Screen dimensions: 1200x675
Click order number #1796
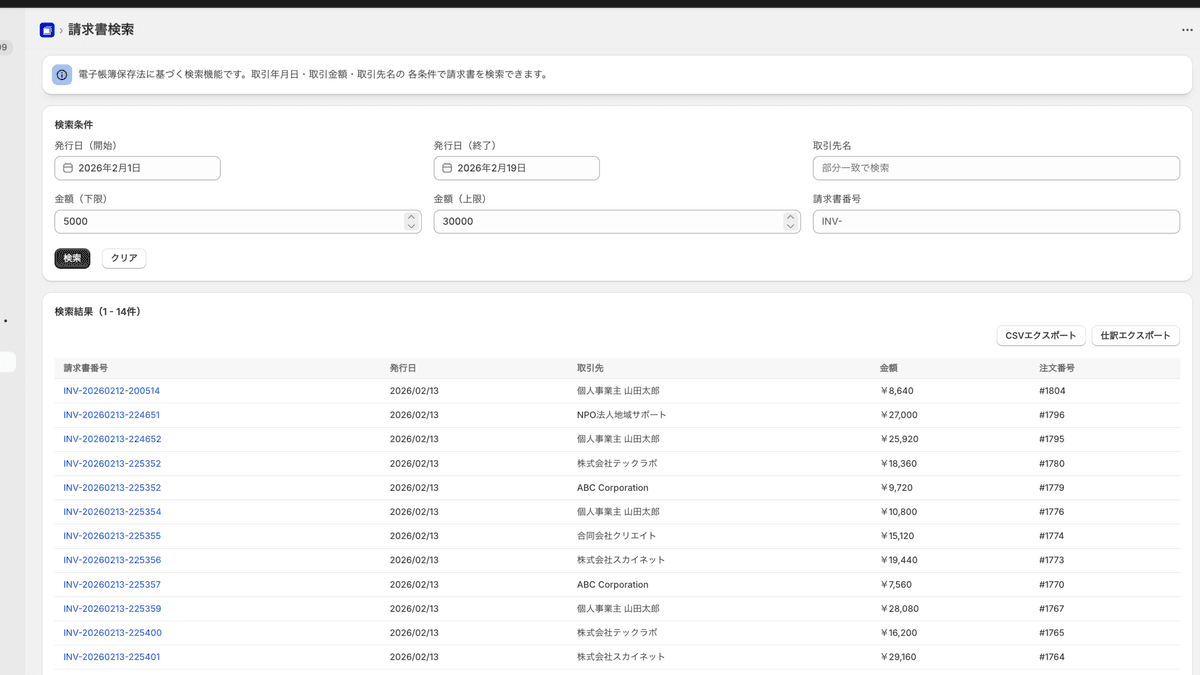tap(1052, 415)
